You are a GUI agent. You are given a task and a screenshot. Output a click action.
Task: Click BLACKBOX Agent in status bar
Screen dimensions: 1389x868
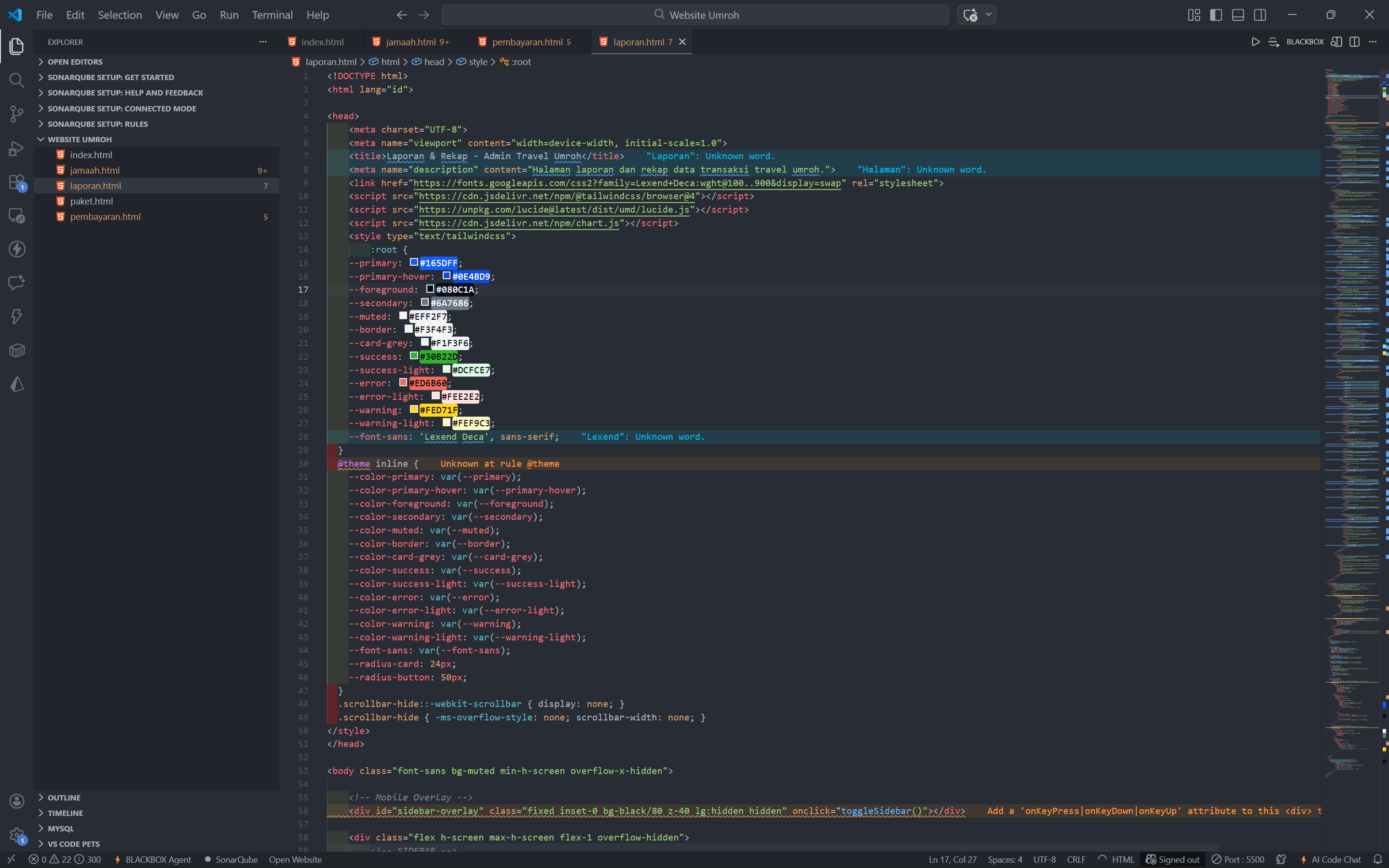[153, 859]
